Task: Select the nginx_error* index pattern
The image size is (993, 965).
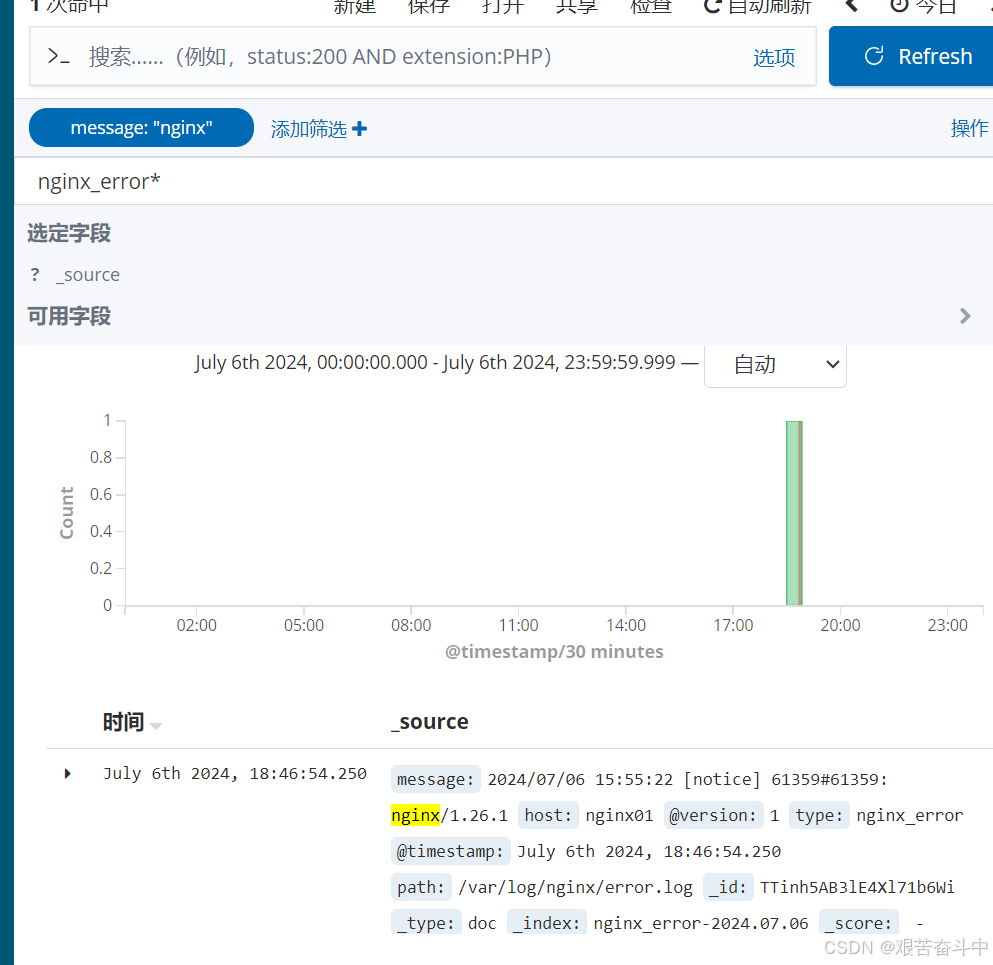Action: click(99, 182)
